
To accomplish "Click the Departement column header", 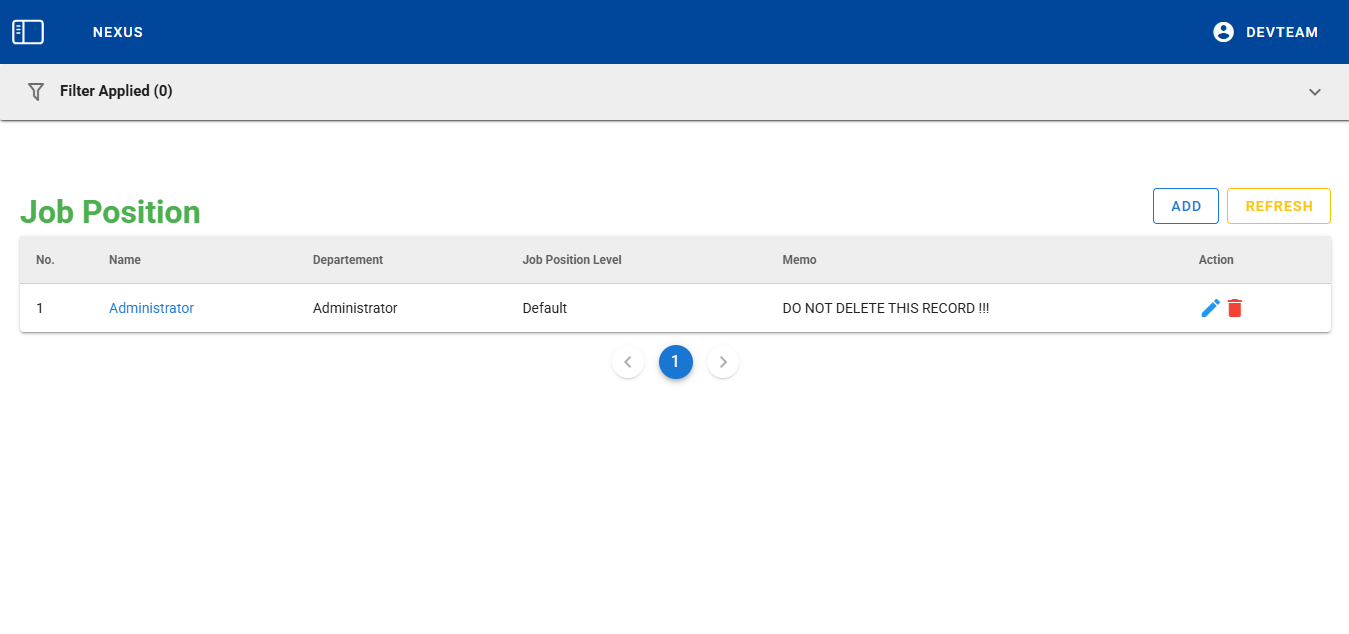I will 348,260.
